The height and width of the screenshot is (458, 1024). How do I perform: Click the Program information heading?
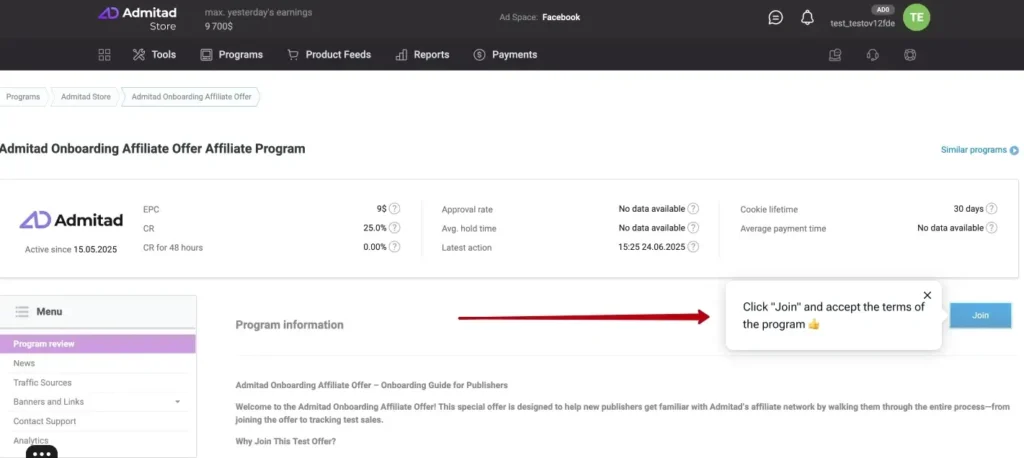[x=289, y=325]
